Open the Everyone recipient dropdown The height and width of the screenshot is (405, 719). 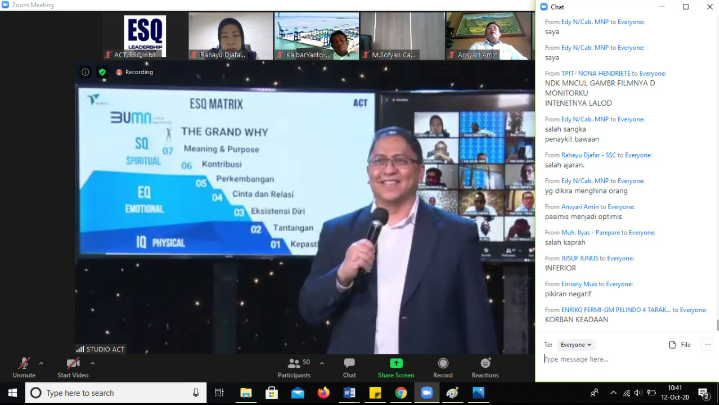pos(576,344)
